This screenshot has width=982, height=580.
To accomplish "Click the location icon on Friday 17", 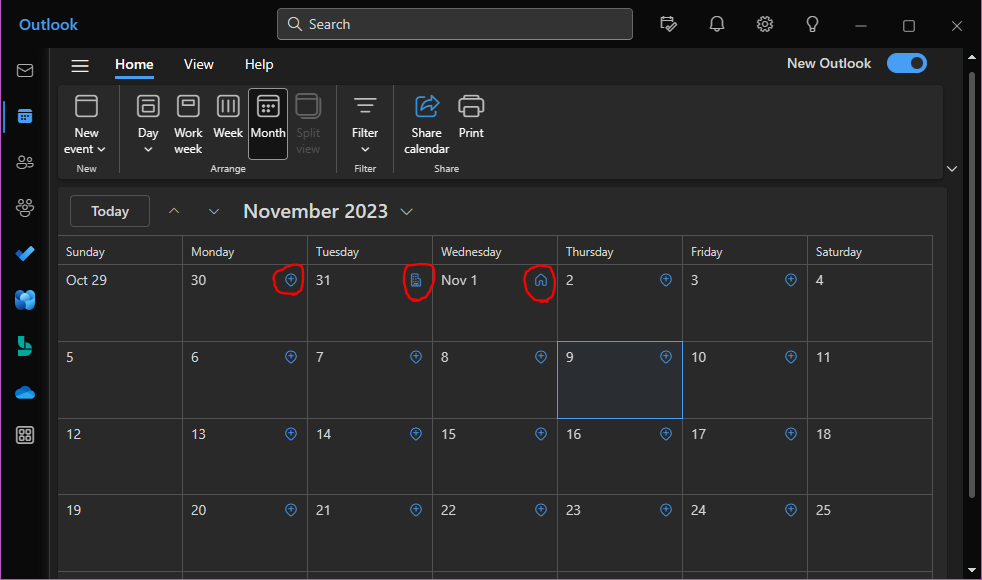I will coord(791,433).
